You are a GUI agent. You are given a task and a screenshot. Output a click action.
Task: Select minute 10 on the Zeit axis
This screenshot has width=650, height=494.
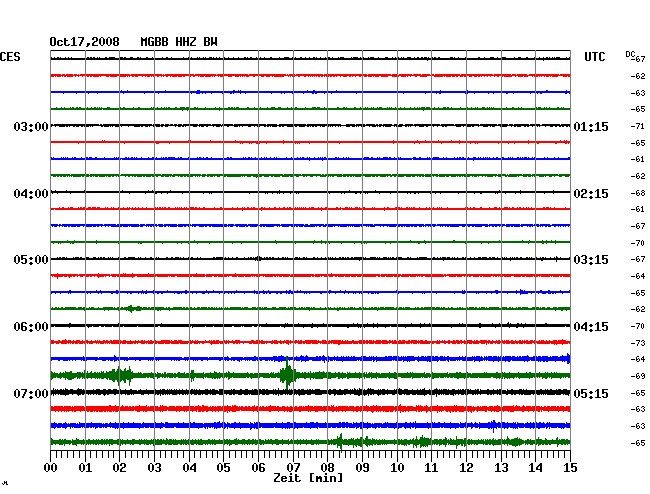coord(397,468)
